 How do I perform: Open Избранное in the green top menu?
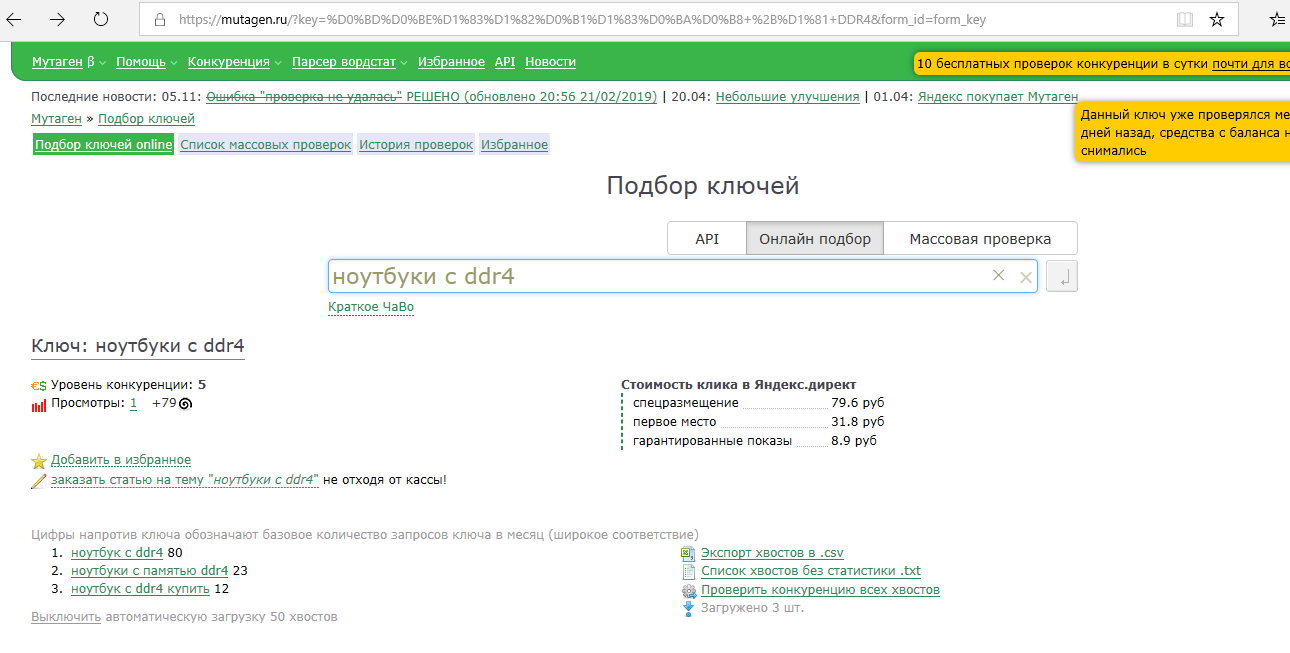coord(451,62)
